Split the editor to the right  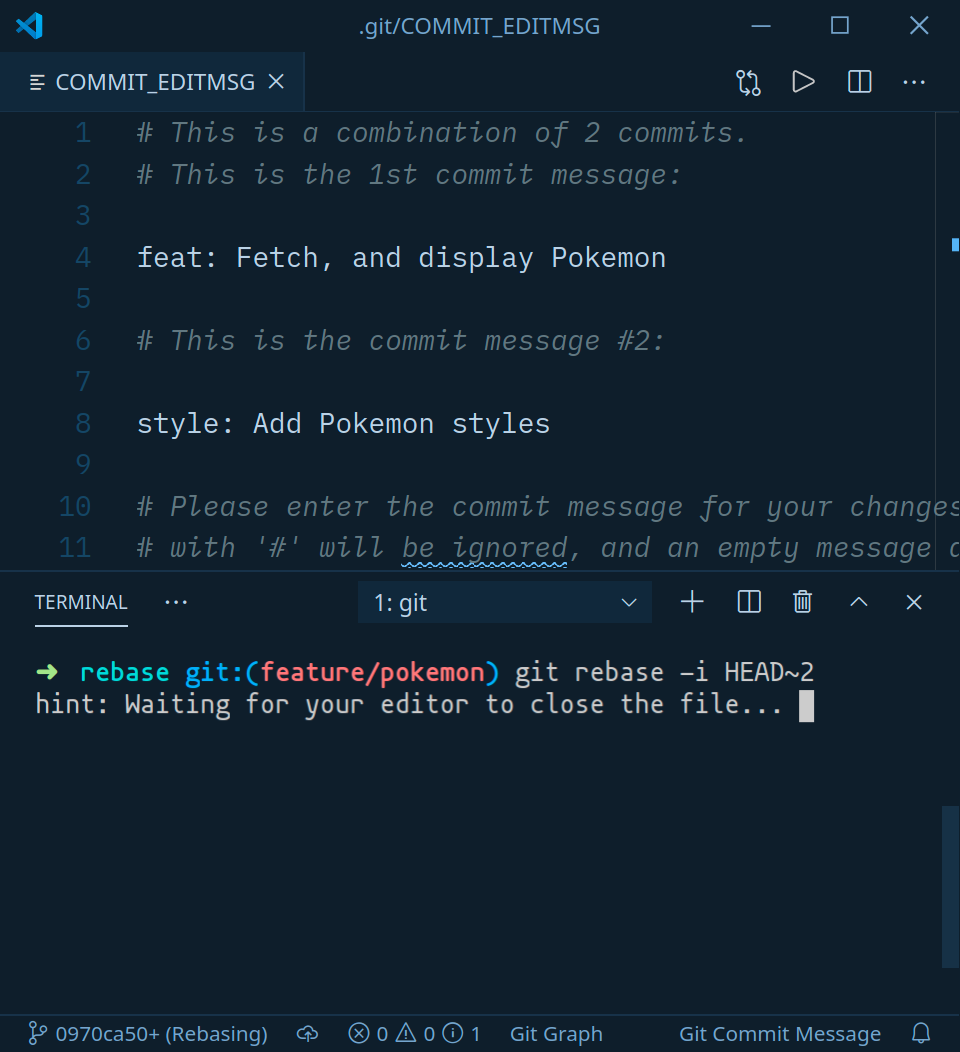click(x=859, y=82)
